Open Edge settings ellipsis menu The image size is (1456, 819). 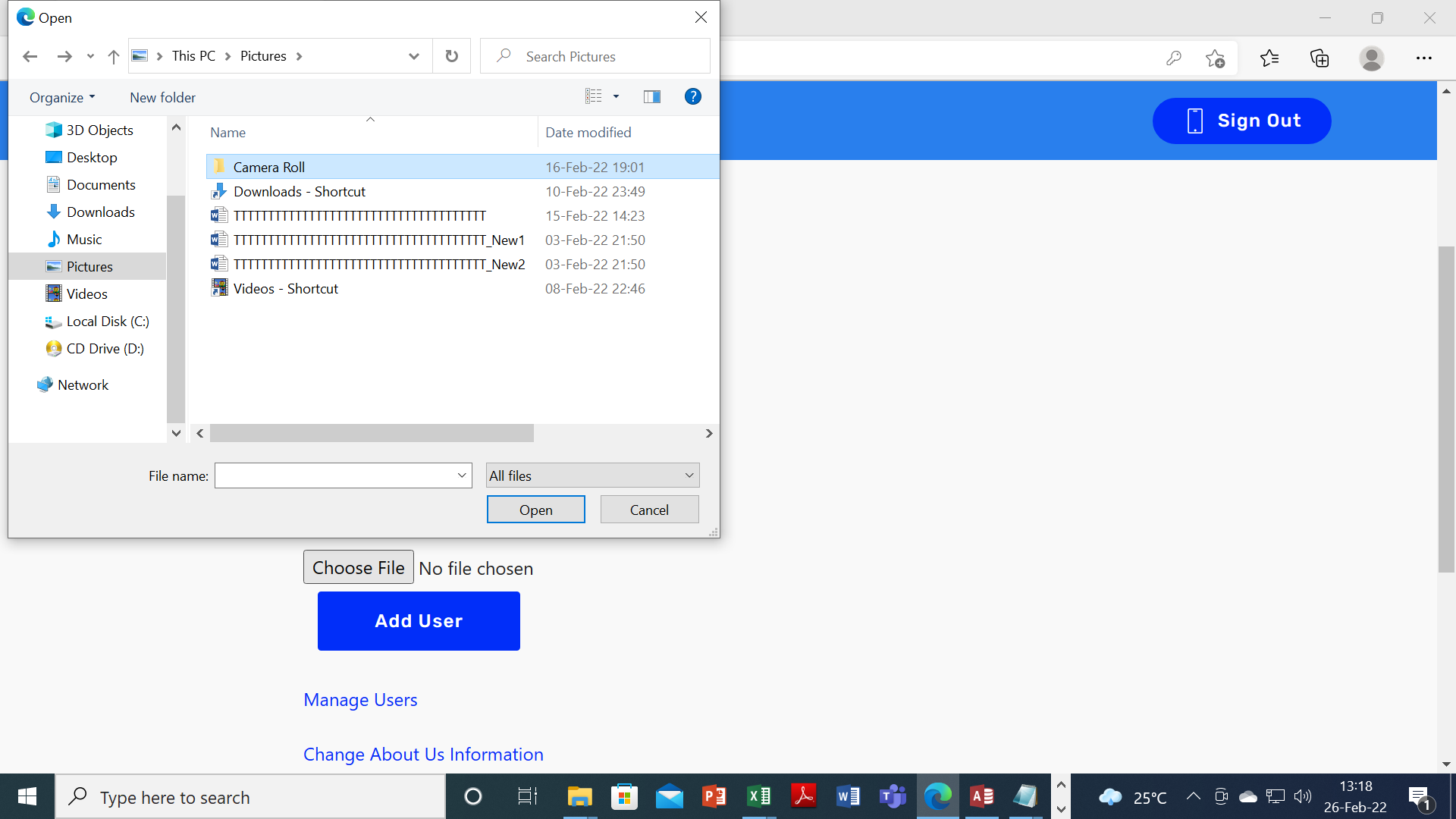coord(1423,58)
